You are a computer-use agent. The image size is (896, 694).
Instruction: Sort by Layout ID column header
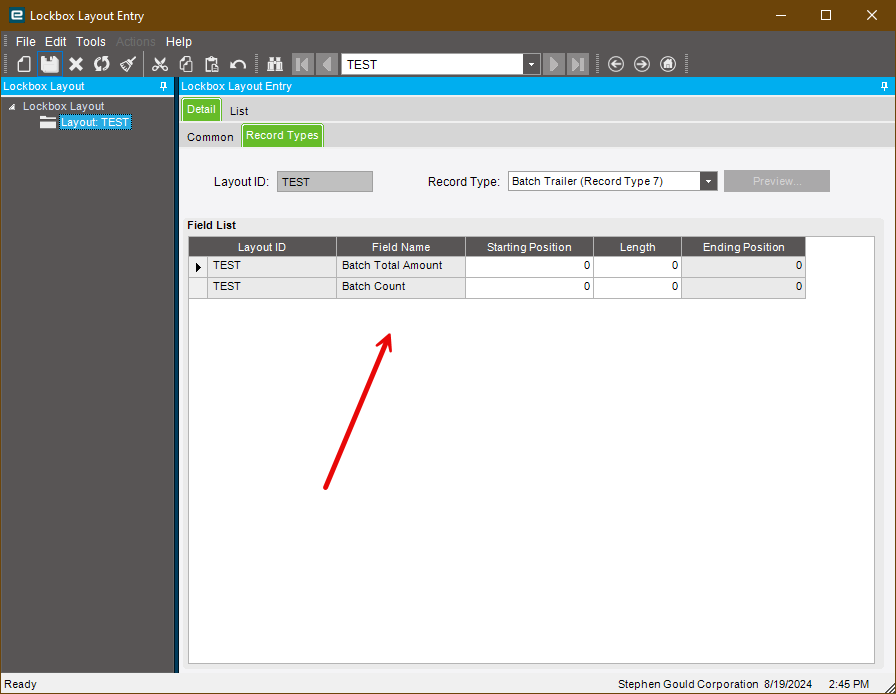[262, 247]
